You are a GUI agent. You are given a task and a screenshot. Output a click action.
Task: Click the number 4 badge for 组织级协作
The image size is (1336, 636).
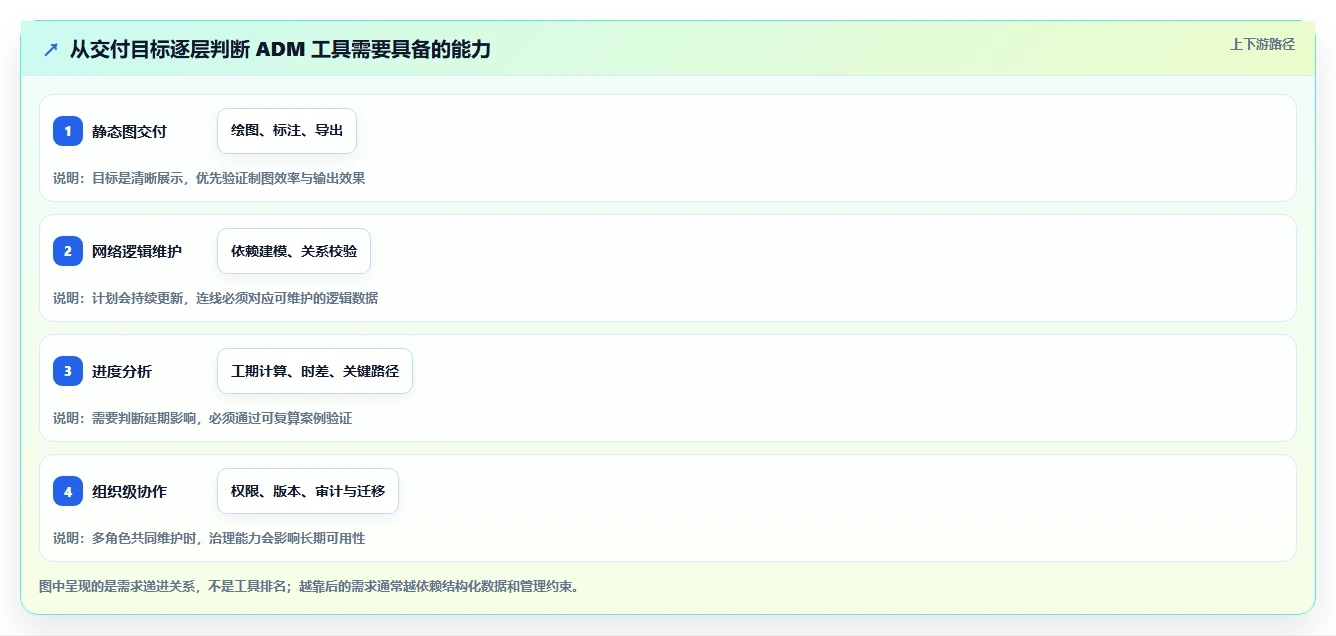68,491
